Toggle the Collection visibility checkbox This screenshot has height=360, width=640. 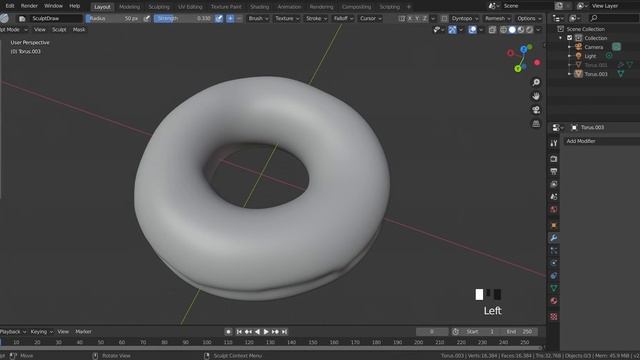point(569,38)
